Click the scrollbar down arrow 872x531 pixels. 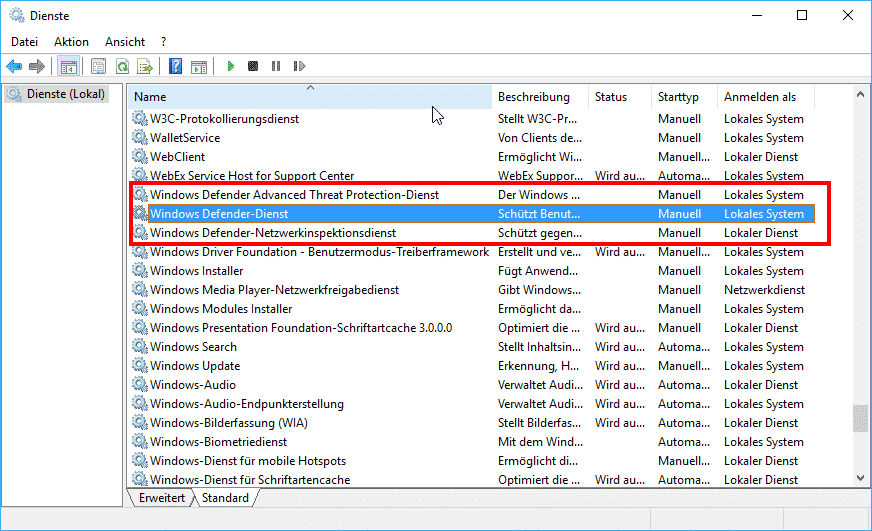860,478
